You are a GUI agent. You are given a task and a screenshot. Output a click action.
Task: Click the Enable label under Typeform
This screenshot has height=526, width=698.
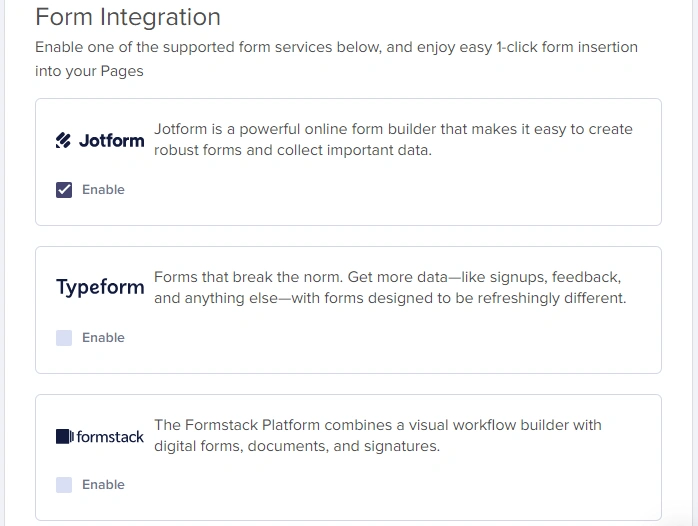point(103,338)
